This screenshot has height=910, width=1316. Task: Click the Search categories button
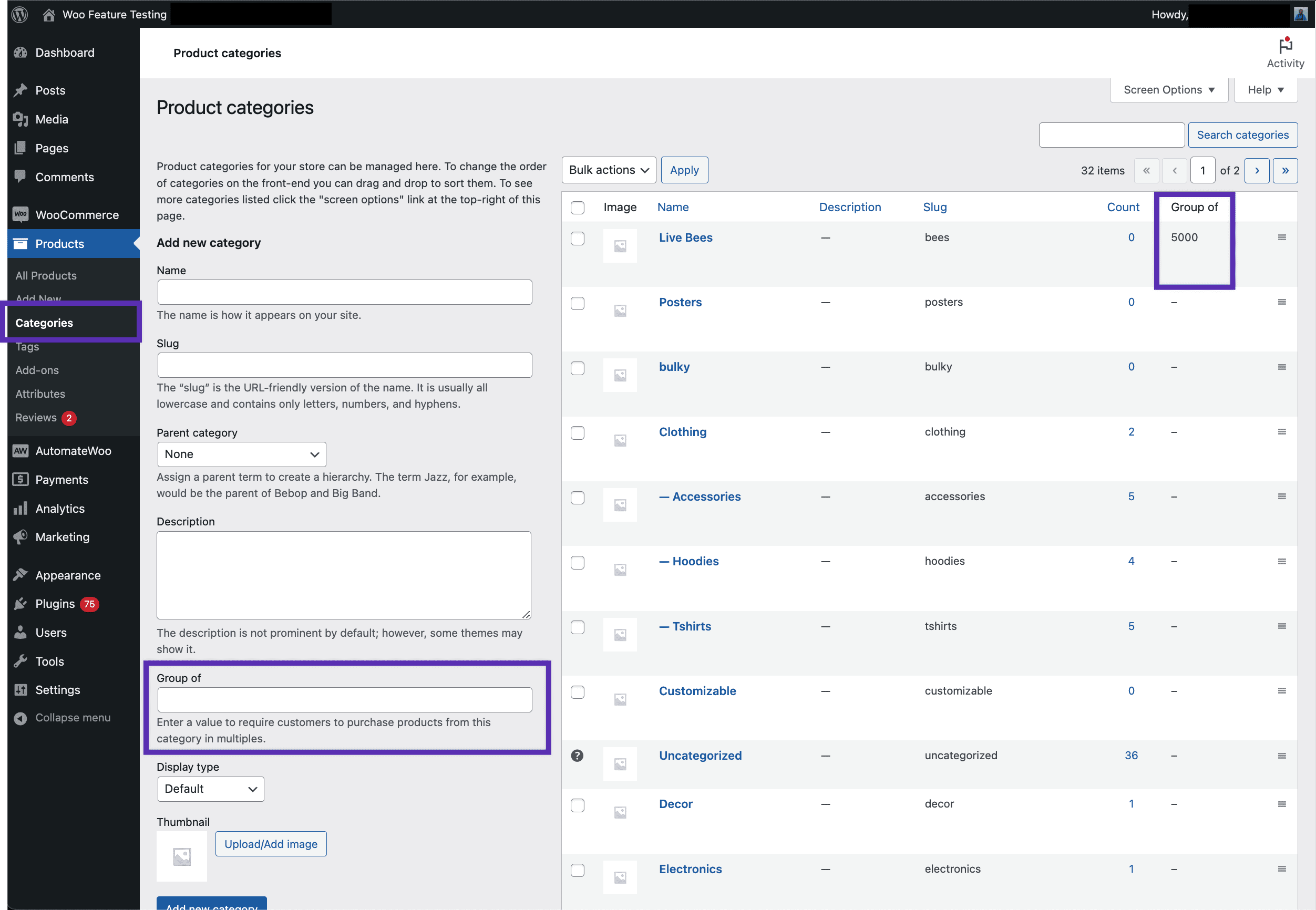click(x=1243, y=135)
